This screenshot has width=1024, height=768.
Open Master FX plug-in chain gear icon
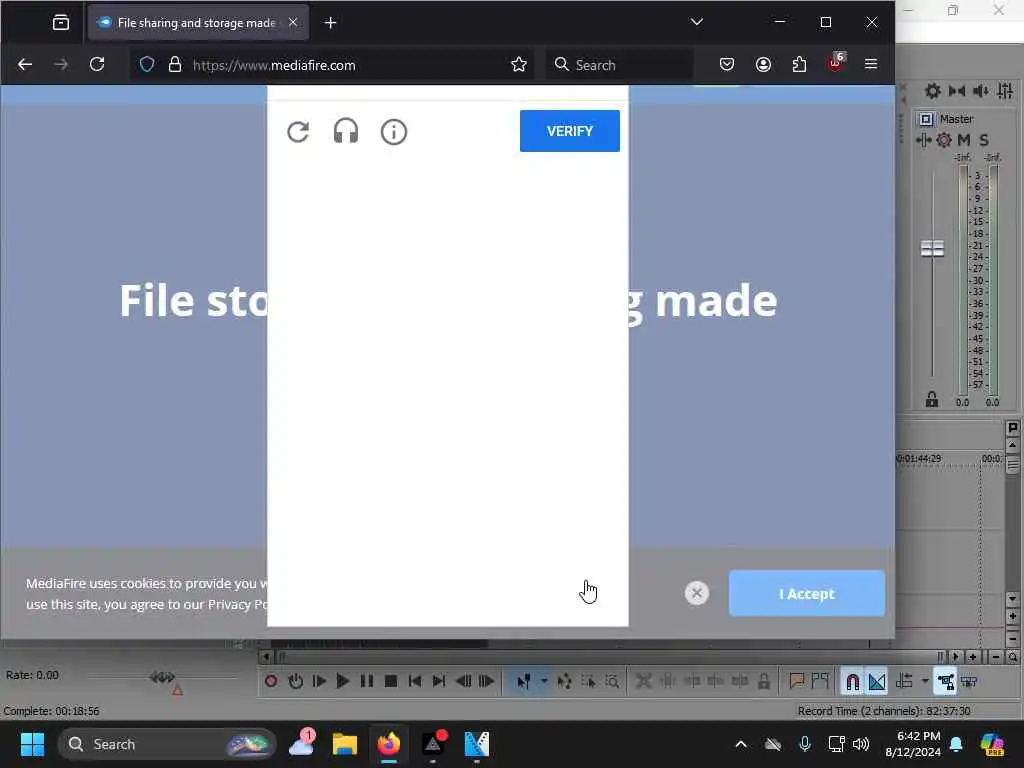(944, 140)
